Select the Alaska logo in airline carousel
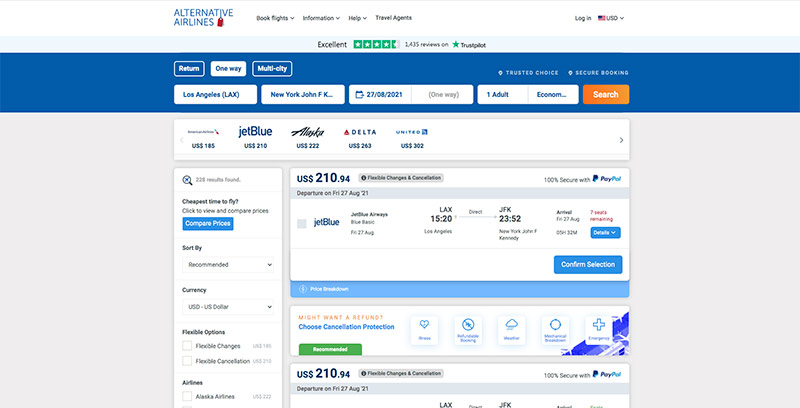The height and width of the screenshot is (408, 800). (307, 132)
